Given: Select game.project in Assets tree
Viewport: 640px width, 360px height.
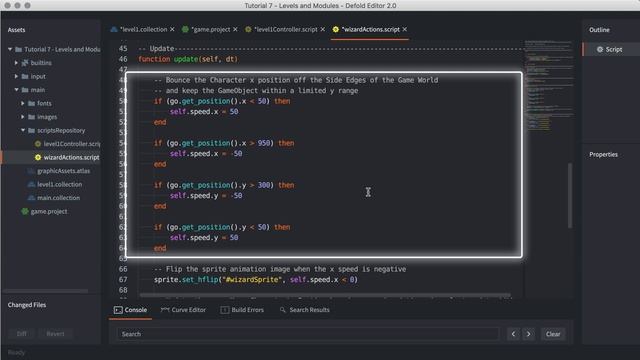Looking at the screenshot, I should pyautogui.click(x=49, y=211).
